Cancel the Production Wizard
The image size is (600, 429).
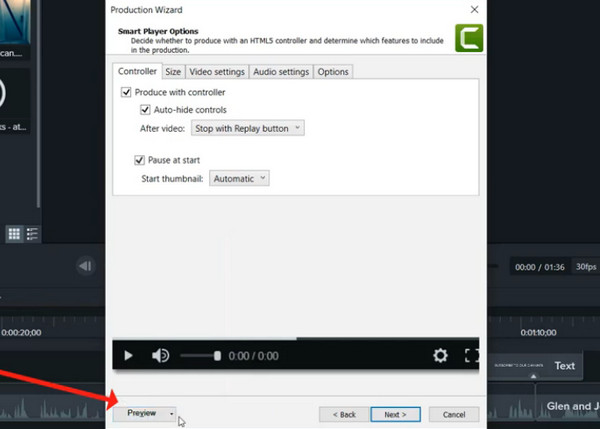454,414
